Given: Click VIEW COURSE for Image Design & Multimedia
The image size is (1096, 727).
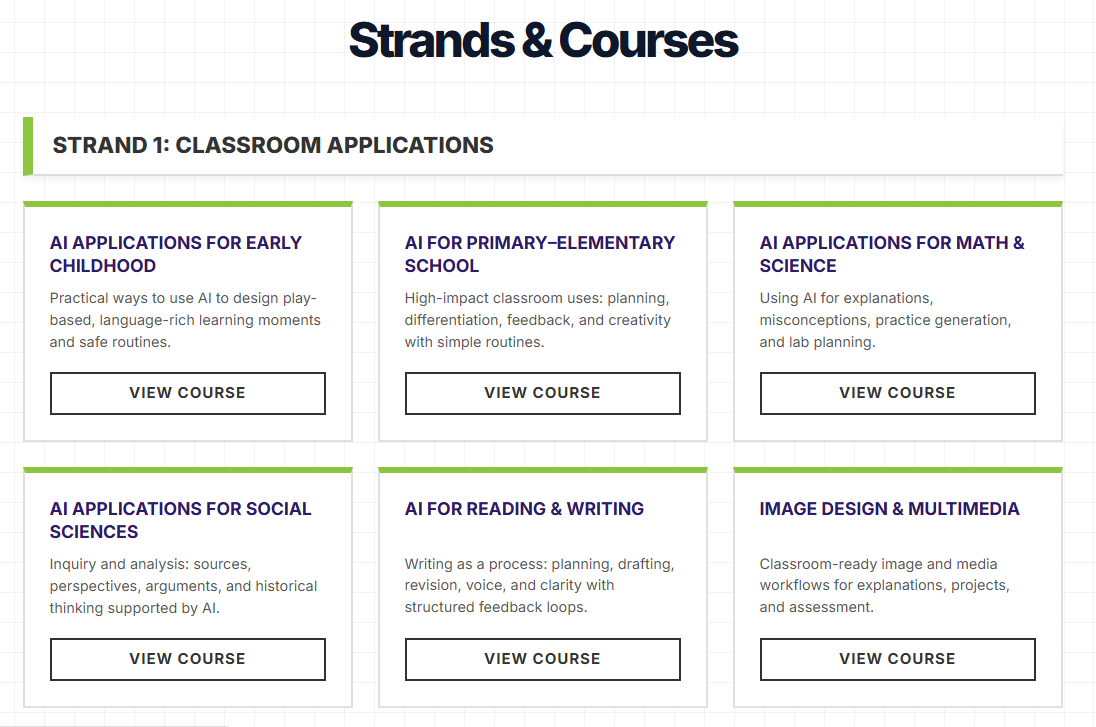Looking at the screenshot, I should (897, 659).
